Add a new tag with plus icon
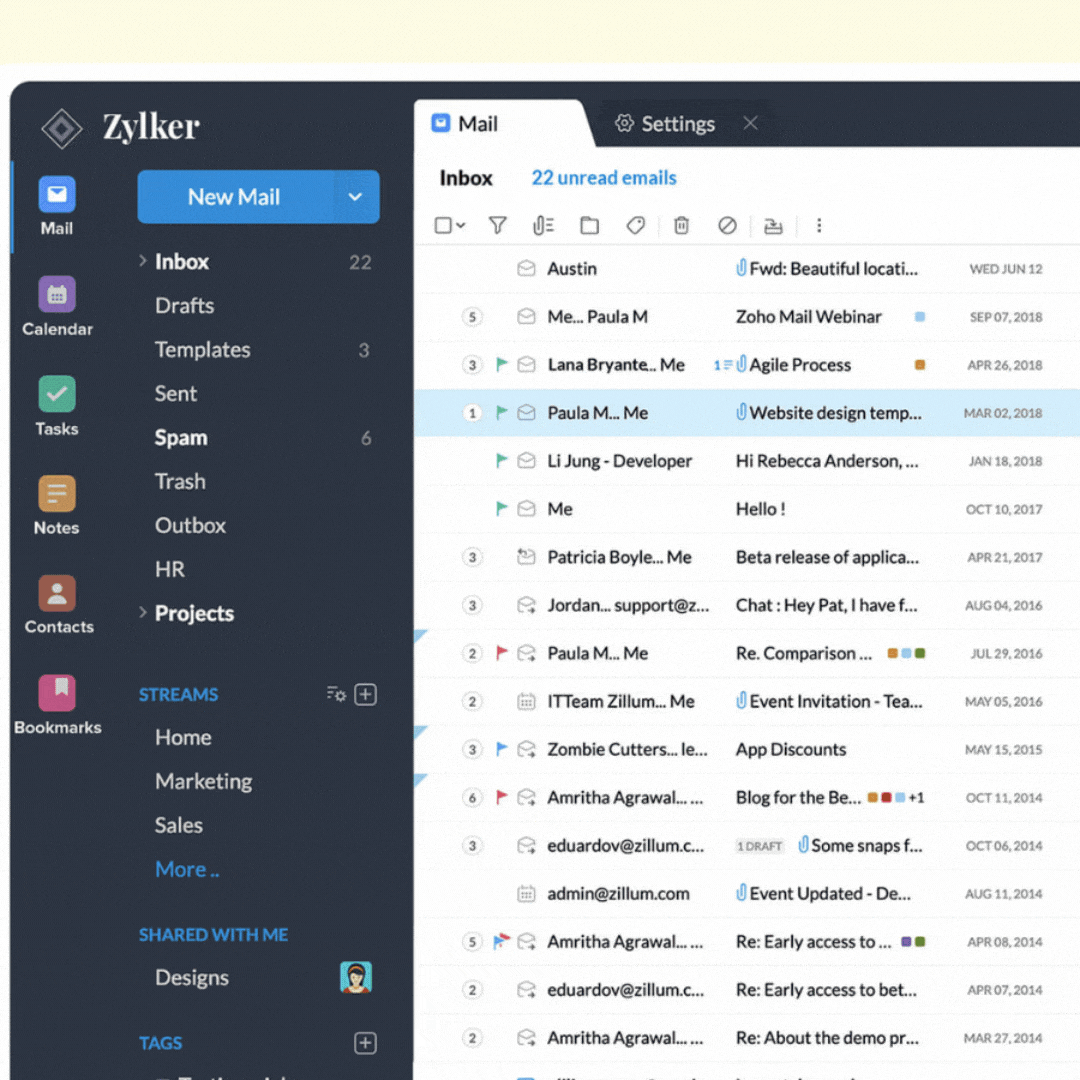1080x1080 pixels. click(x=366, y=1043)
